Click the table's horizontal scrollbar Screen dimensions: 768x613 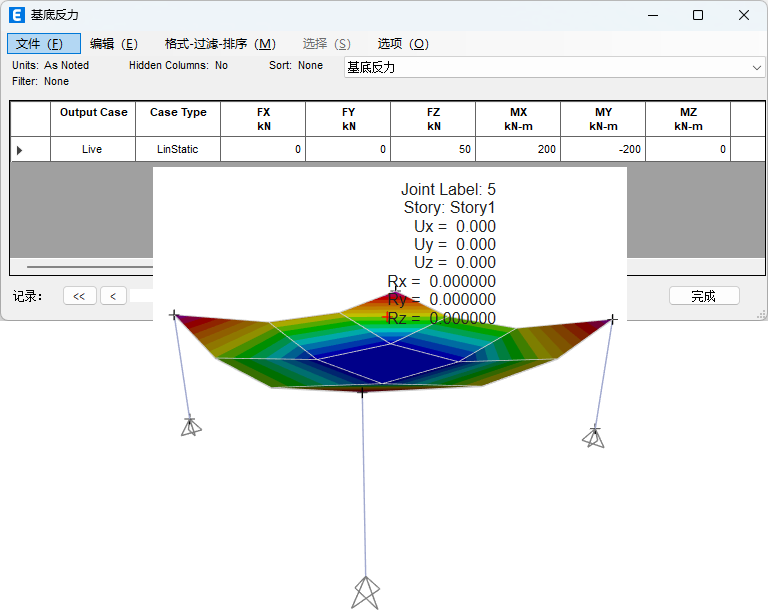(90, 267)
